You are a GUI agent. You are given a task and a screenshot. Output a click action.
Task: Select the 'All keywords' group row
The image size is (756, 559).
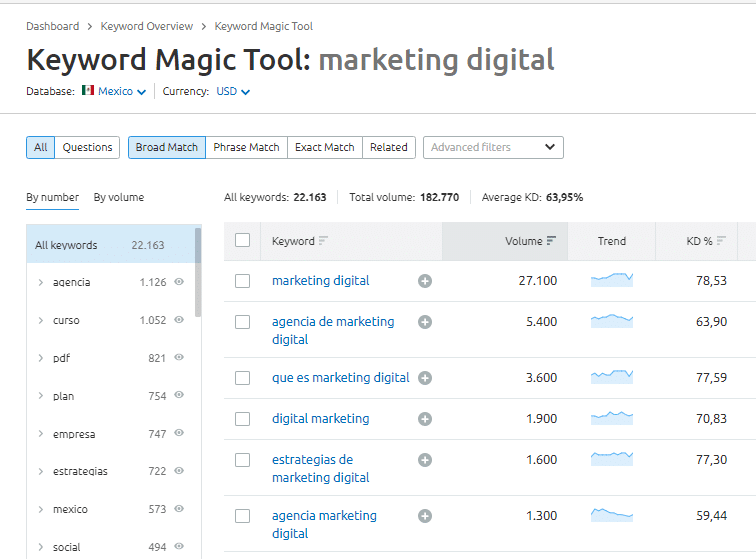coord(110,245)
